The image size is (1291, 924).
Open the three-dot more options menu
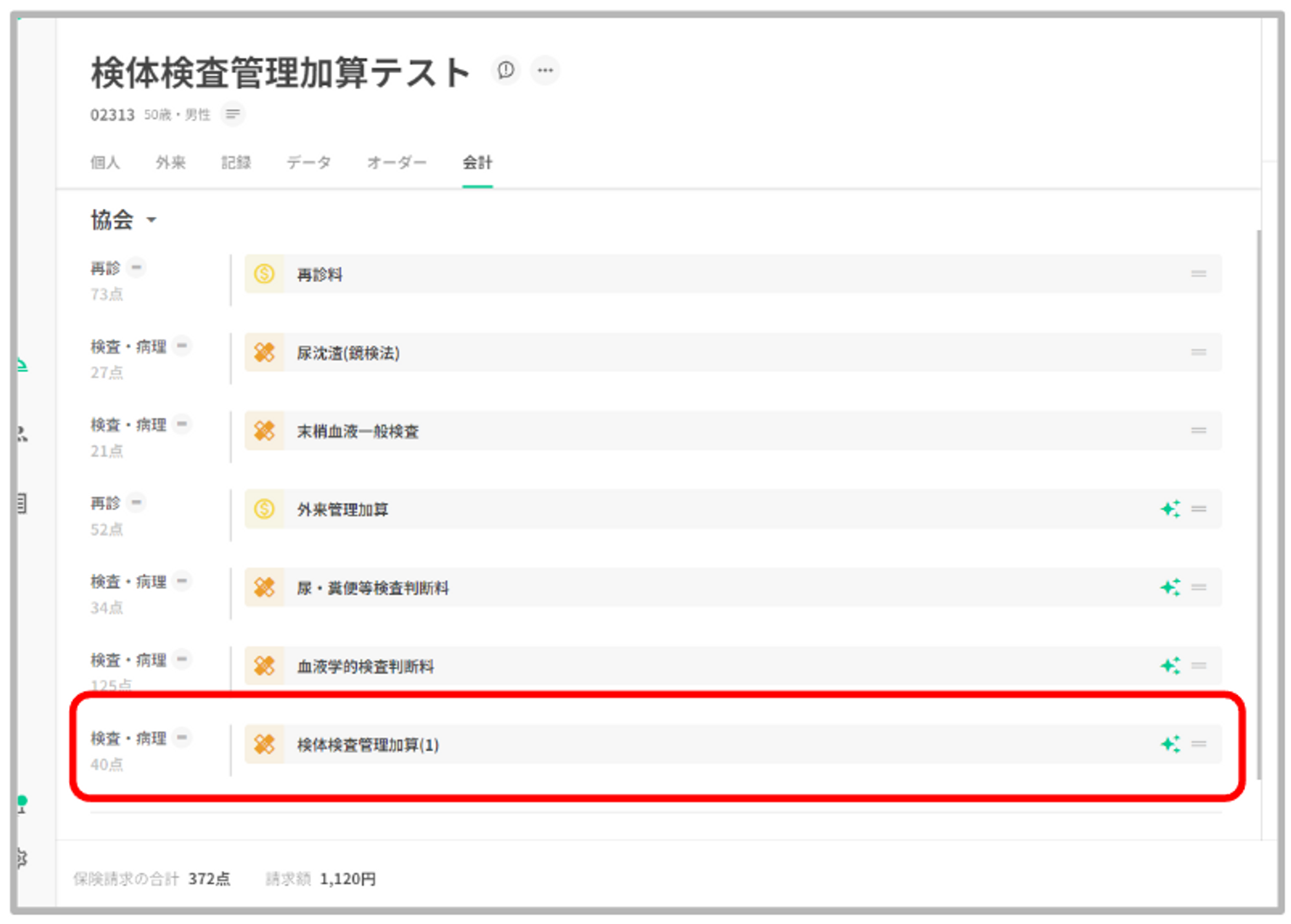tap(545, 70)
